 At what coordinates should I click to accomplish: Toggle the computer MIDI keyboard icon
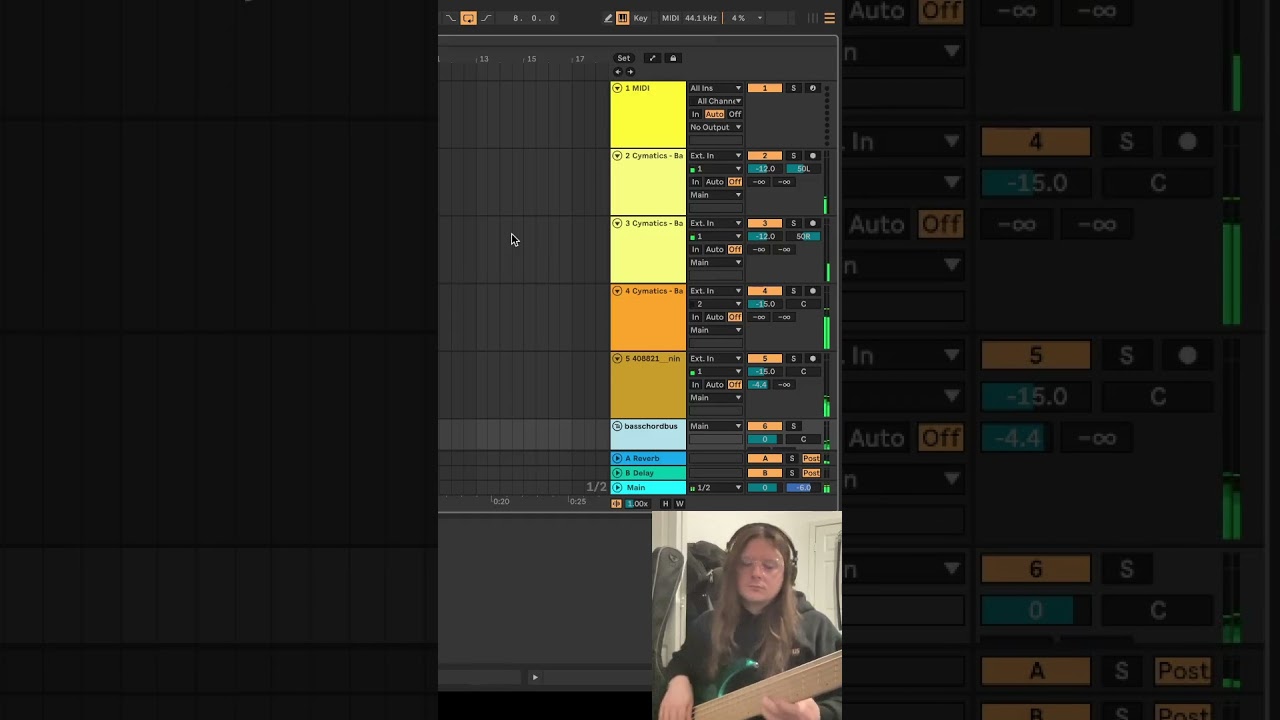[622, 18]
